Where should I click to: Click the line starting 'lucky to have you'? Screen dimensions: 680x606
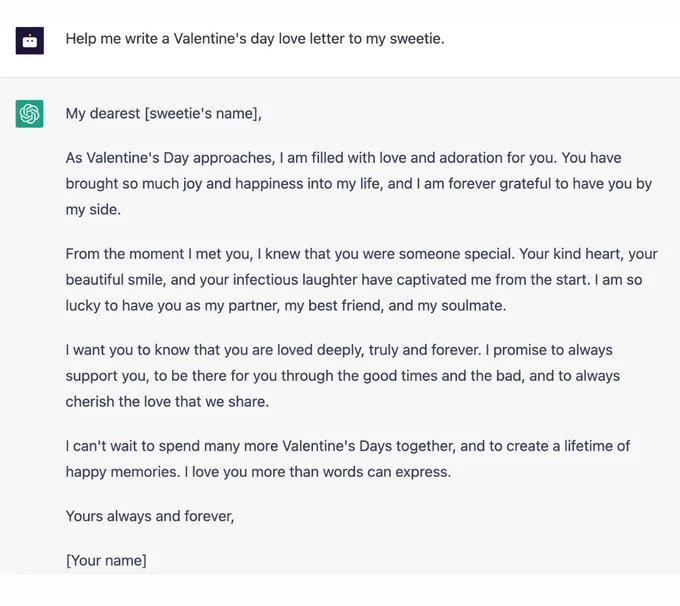pyautogui.click(x=286, y=306)
